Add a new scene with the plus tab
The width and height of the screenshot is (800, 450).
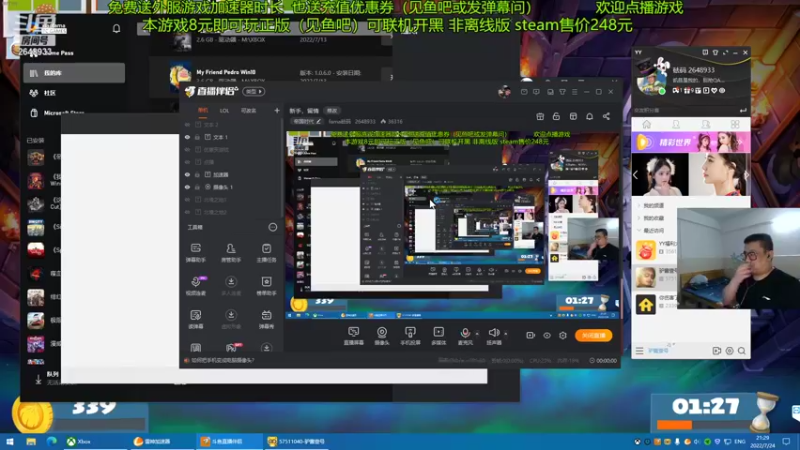pyautogui.click(x=277, y=110)
